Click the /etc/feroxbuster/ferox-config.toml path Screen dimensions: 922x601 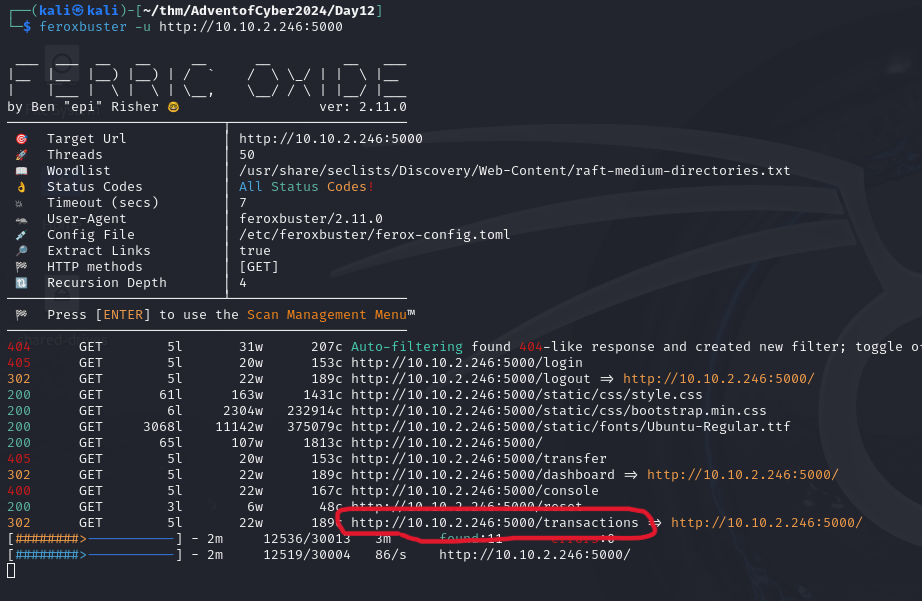click(375, 235)
